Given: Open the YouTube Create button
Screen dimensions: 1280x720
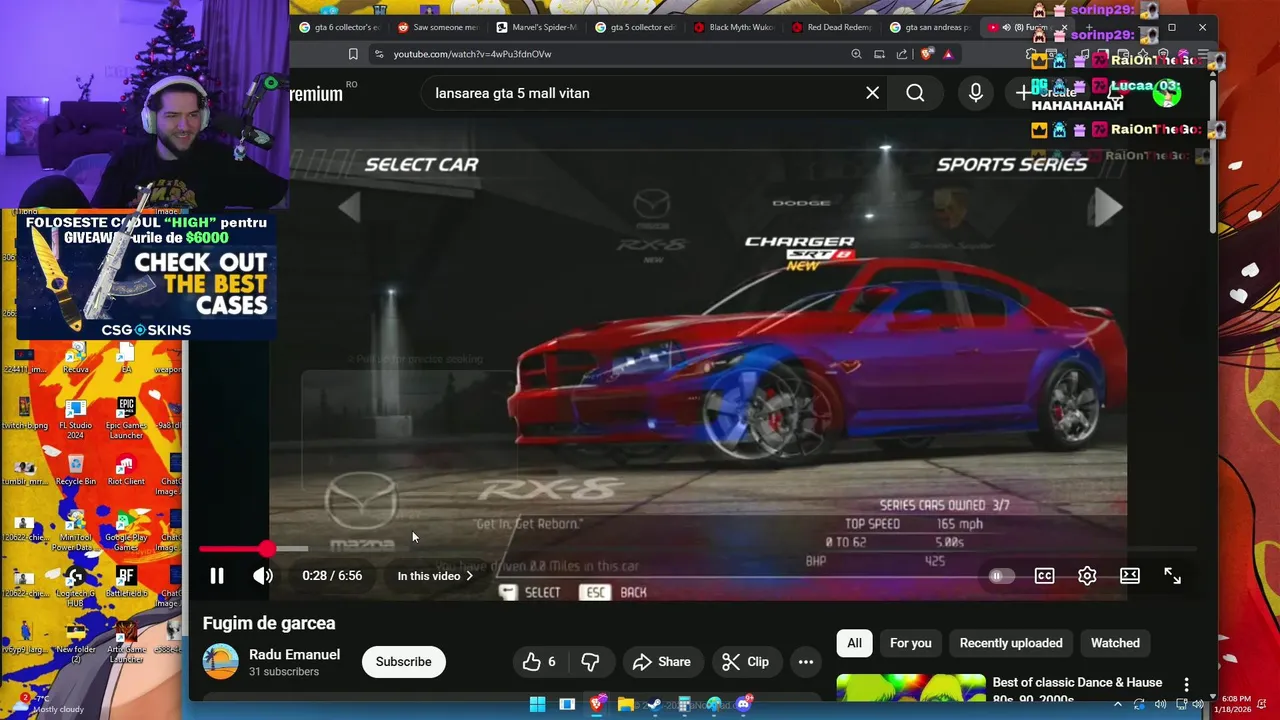Looking at the screenshot, I should point(1048,93).
